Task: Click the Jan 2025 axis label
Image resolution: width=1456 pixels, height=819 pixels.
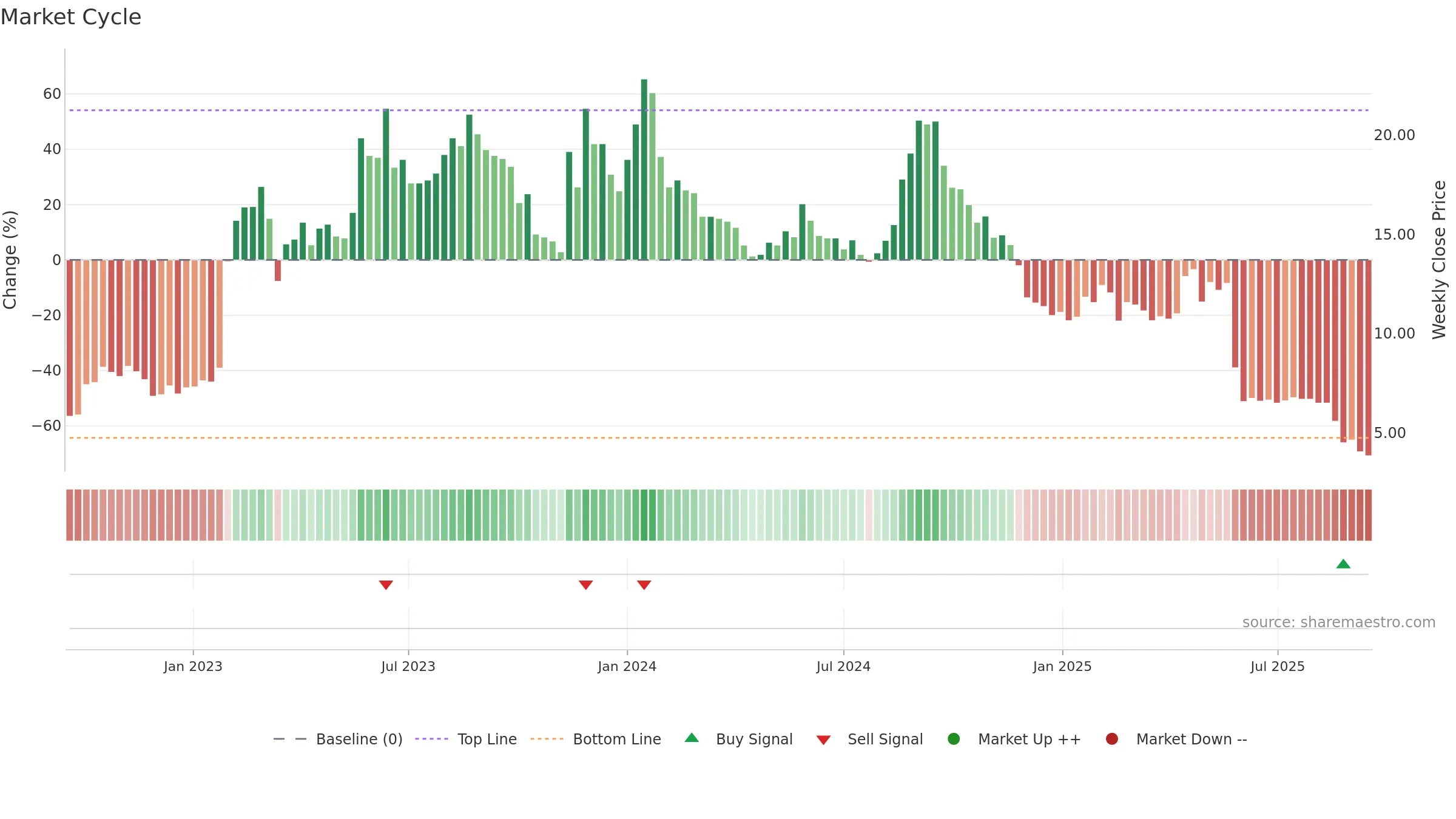Action: (1062, 667)
